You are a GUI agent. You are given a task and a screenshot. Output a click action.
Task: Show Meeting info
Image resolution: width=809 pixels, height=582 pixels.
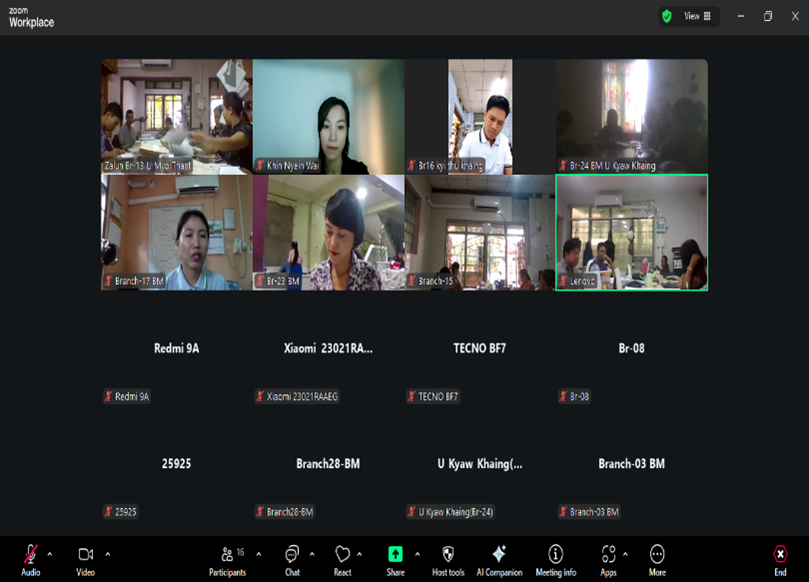[x=555, y=557]
